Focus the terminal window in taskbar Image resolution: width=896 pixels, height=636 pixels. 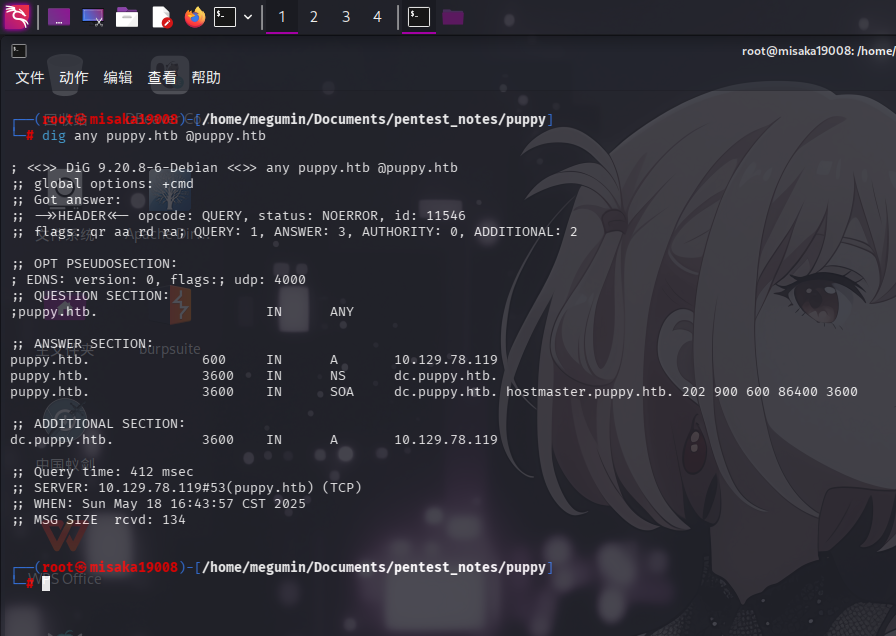[420, 17]
